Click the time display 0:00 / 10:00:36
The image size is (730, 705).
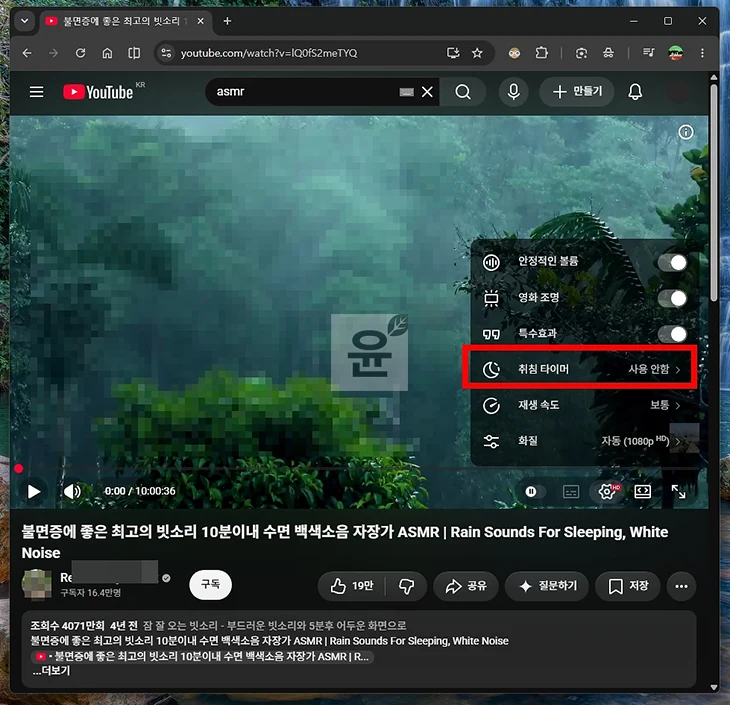[140, 491]
